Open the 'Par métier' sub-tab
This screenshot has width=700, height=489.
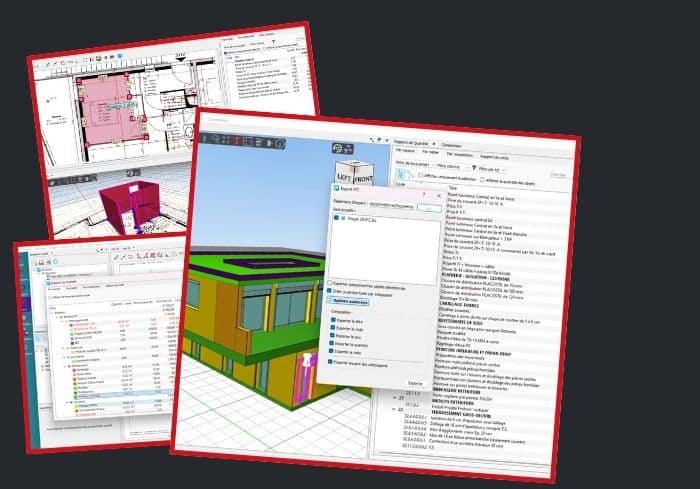click(430, 152)
